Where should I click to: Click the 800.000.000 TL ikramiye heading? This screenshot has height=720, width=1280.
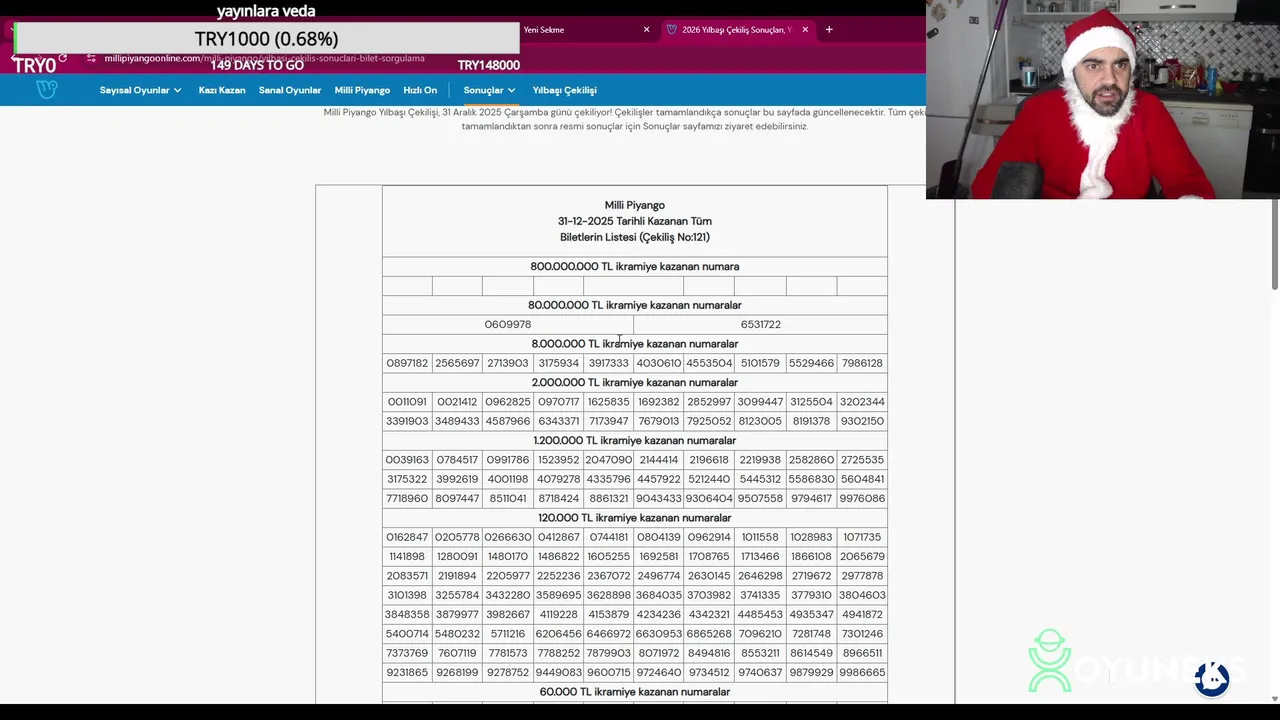(634, 266)
